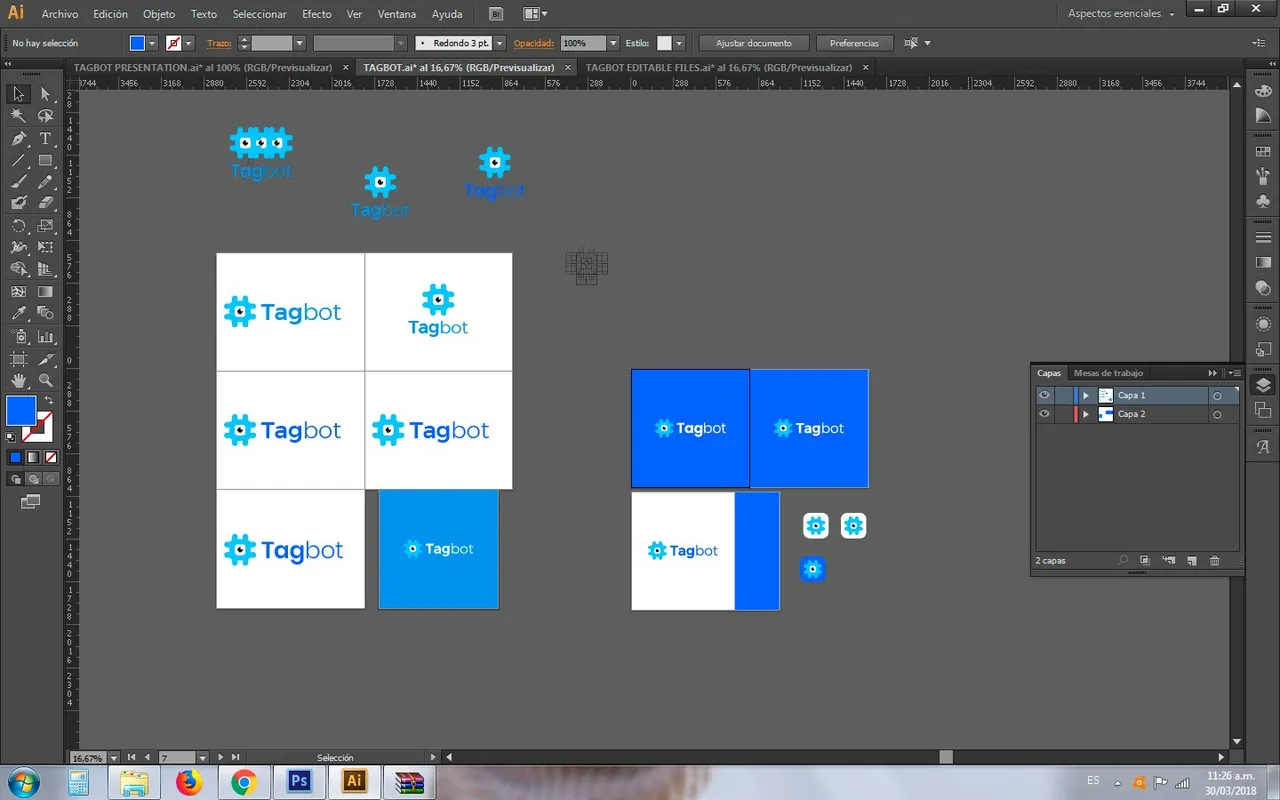Open the Efecto menu
The height and width of the screenshot is (800, 1280).
coord(317,14)
